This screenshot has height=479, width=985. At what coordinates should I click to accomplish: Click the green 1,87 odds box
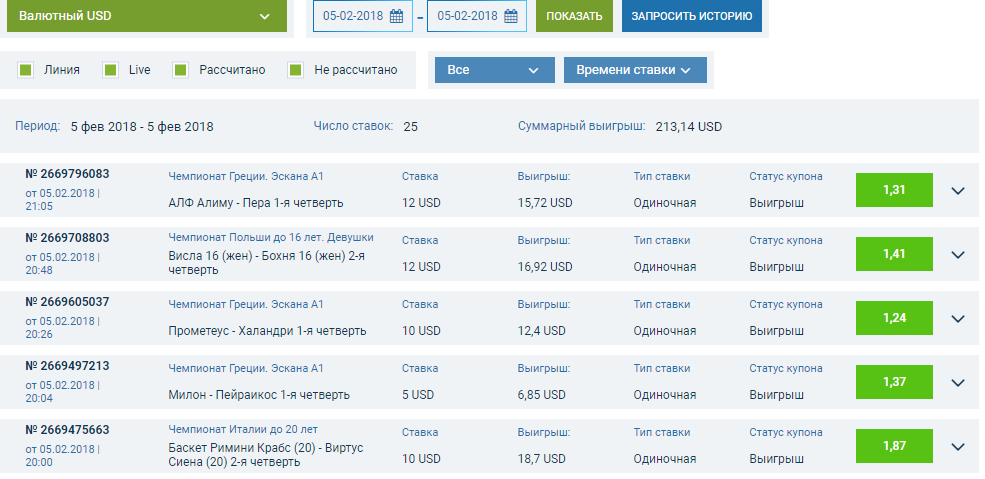click(894, 446)
